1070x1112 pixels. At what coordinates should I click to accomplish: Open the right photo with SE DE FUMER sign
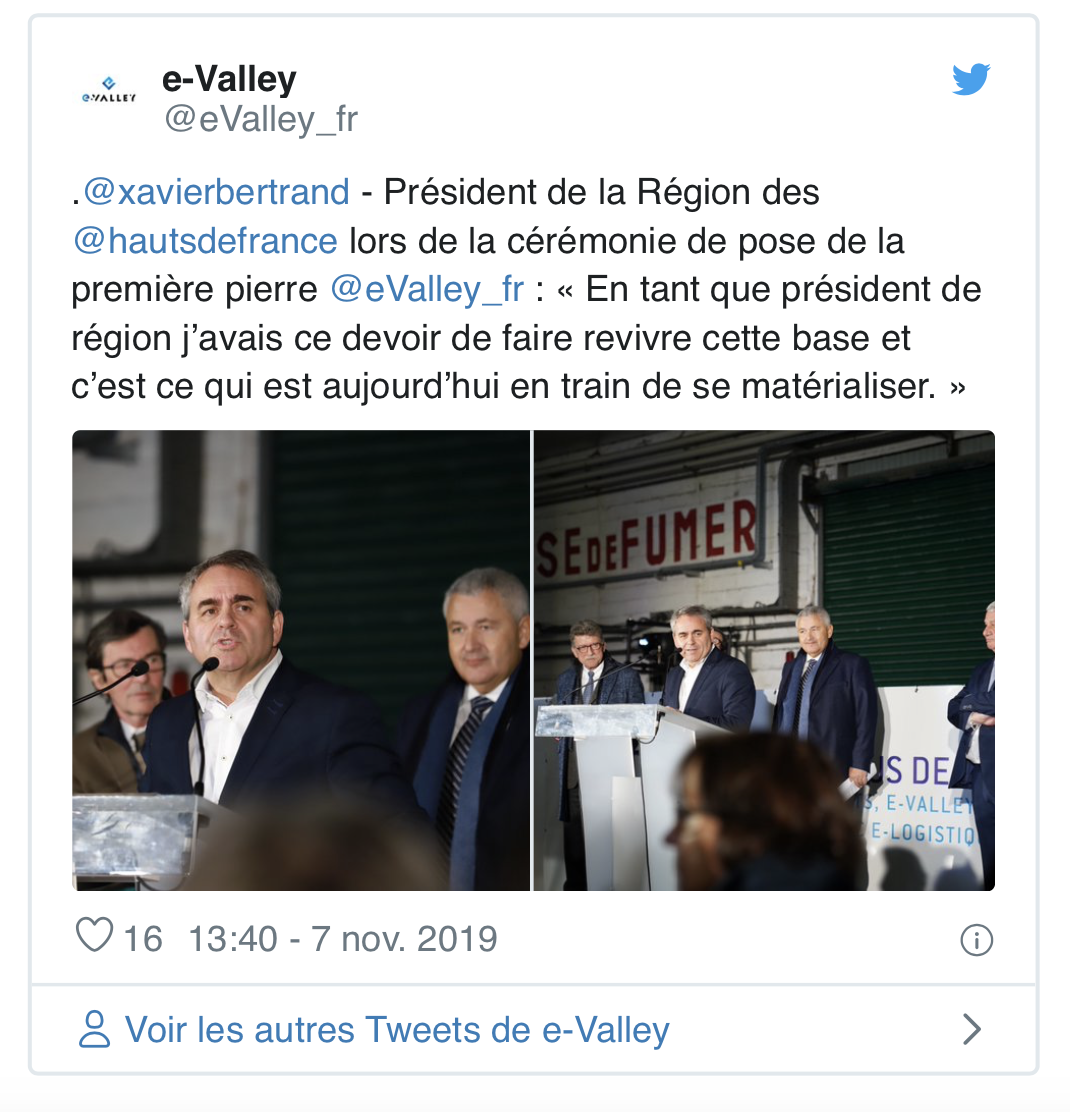(764, 660)
